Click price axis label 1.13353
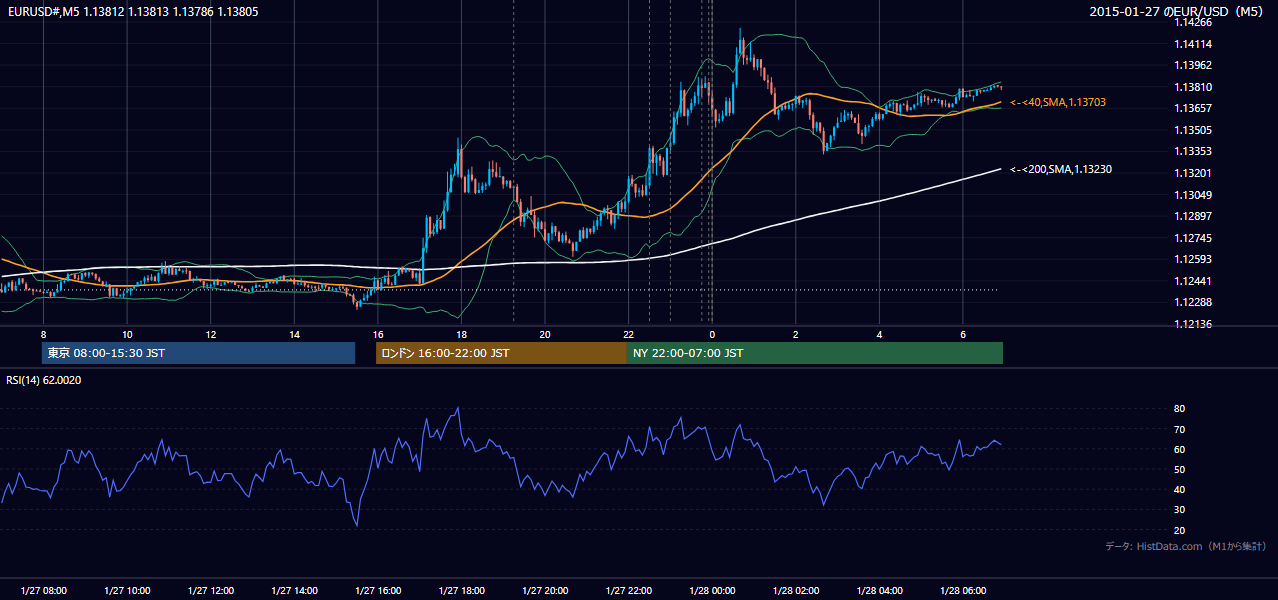The height and width of the screenshot is (600, 1278). coord(1193,151)
